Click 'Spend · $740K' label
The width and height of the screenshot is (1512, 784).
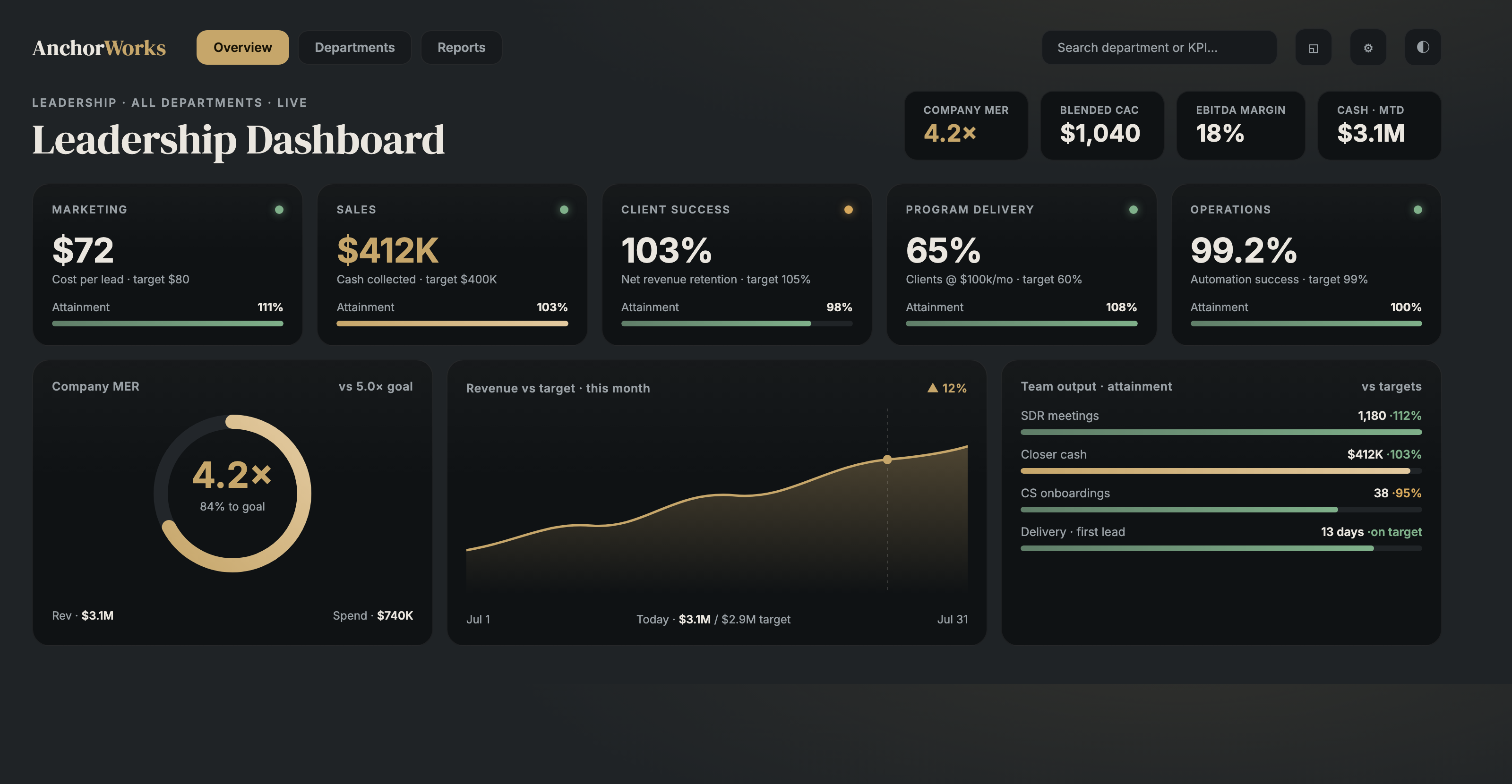(x=373, y=615)
